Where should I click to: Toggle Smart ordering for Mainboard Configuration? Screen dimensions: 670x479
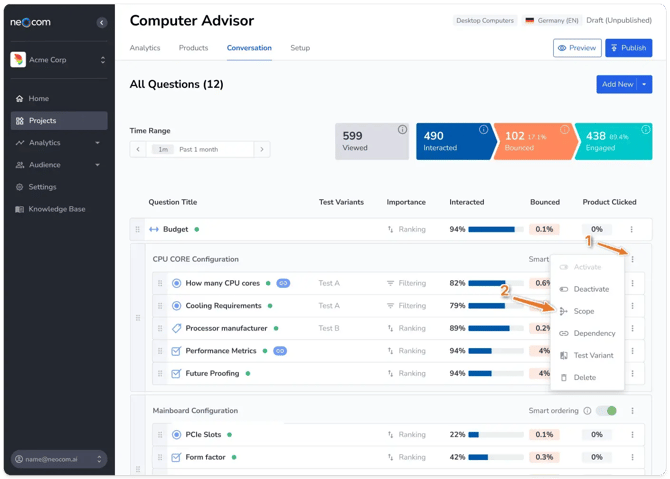tap(606, 411)
